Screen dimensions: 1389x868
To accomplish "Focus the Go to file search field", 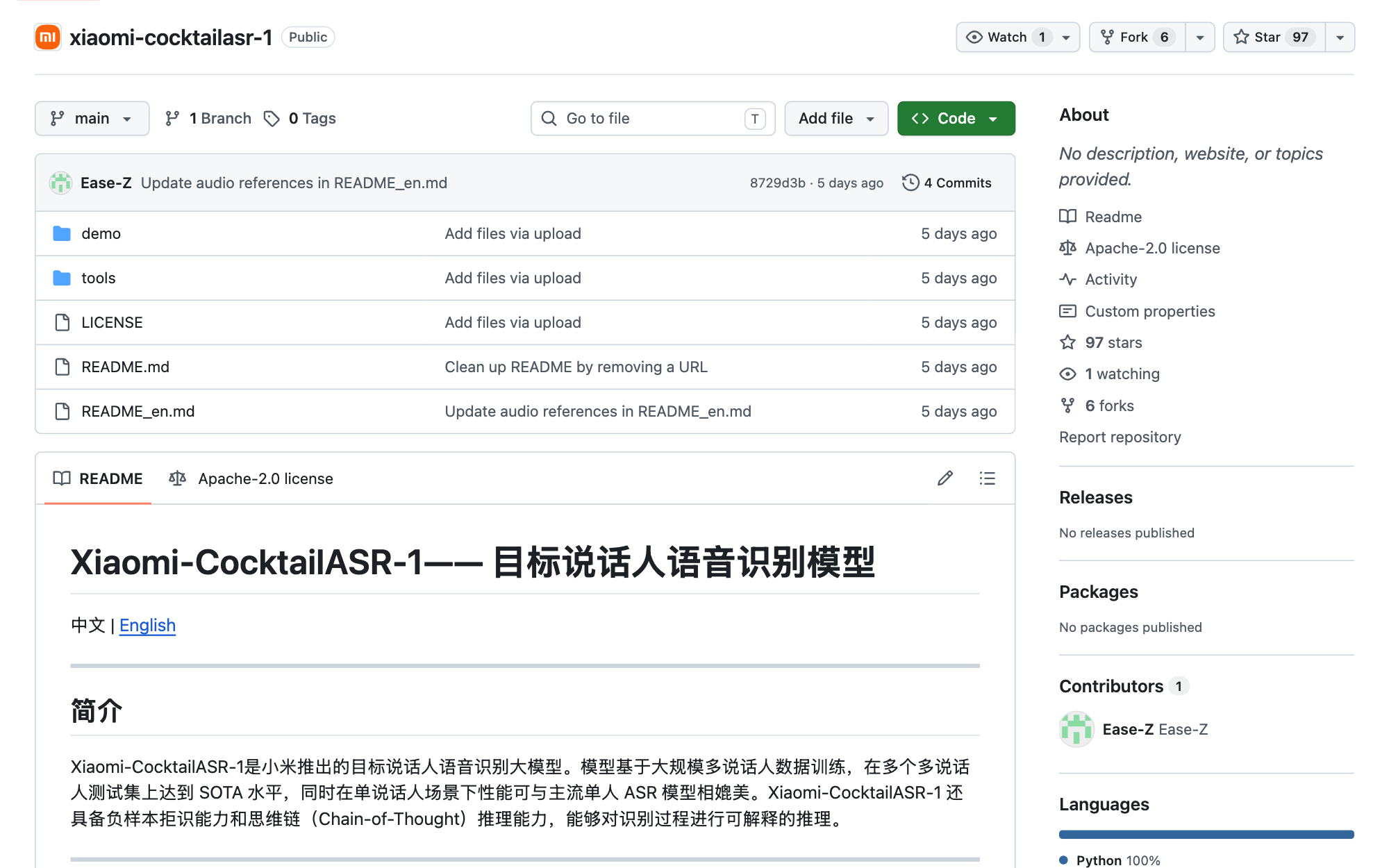I will click(x=653, y=119).
